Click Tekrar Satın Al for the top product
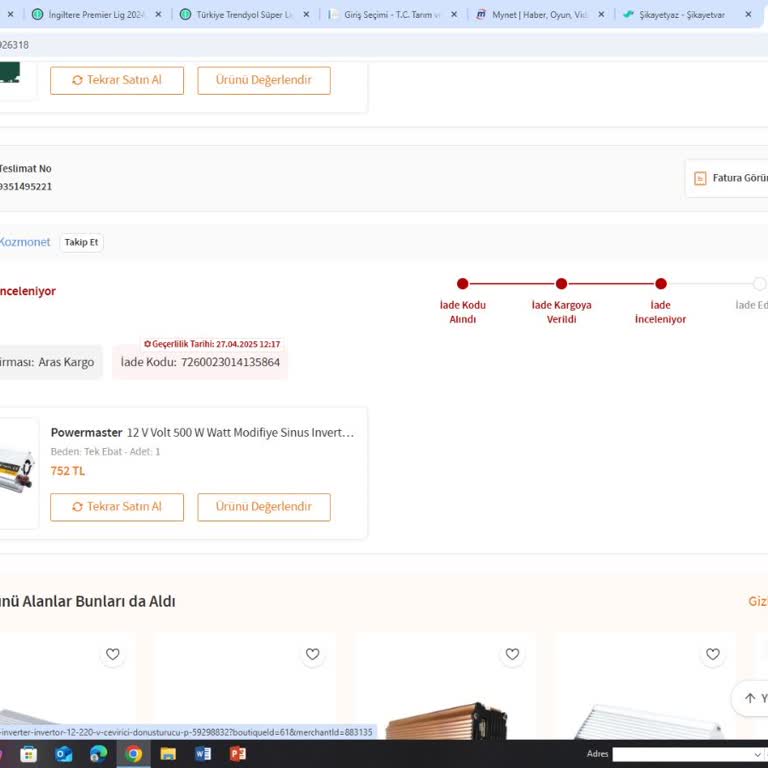This screenshot has height=768, width=768. click(117, 80)
